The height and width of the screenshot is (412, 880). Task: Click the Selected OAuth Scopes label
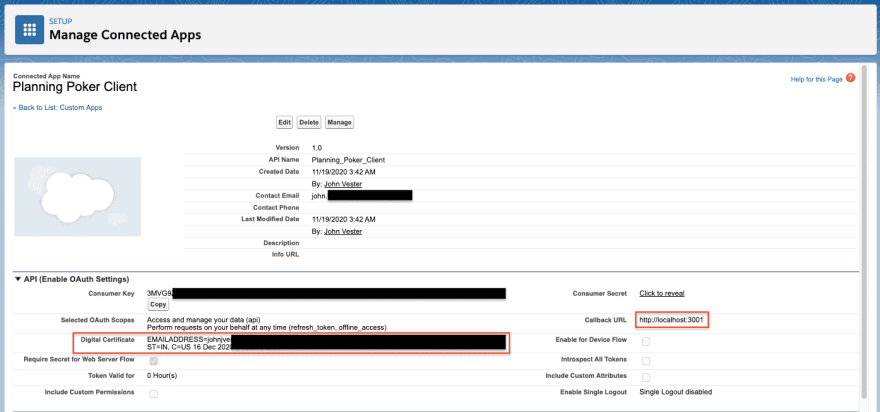pyautogui.click(x=98, y=319)
